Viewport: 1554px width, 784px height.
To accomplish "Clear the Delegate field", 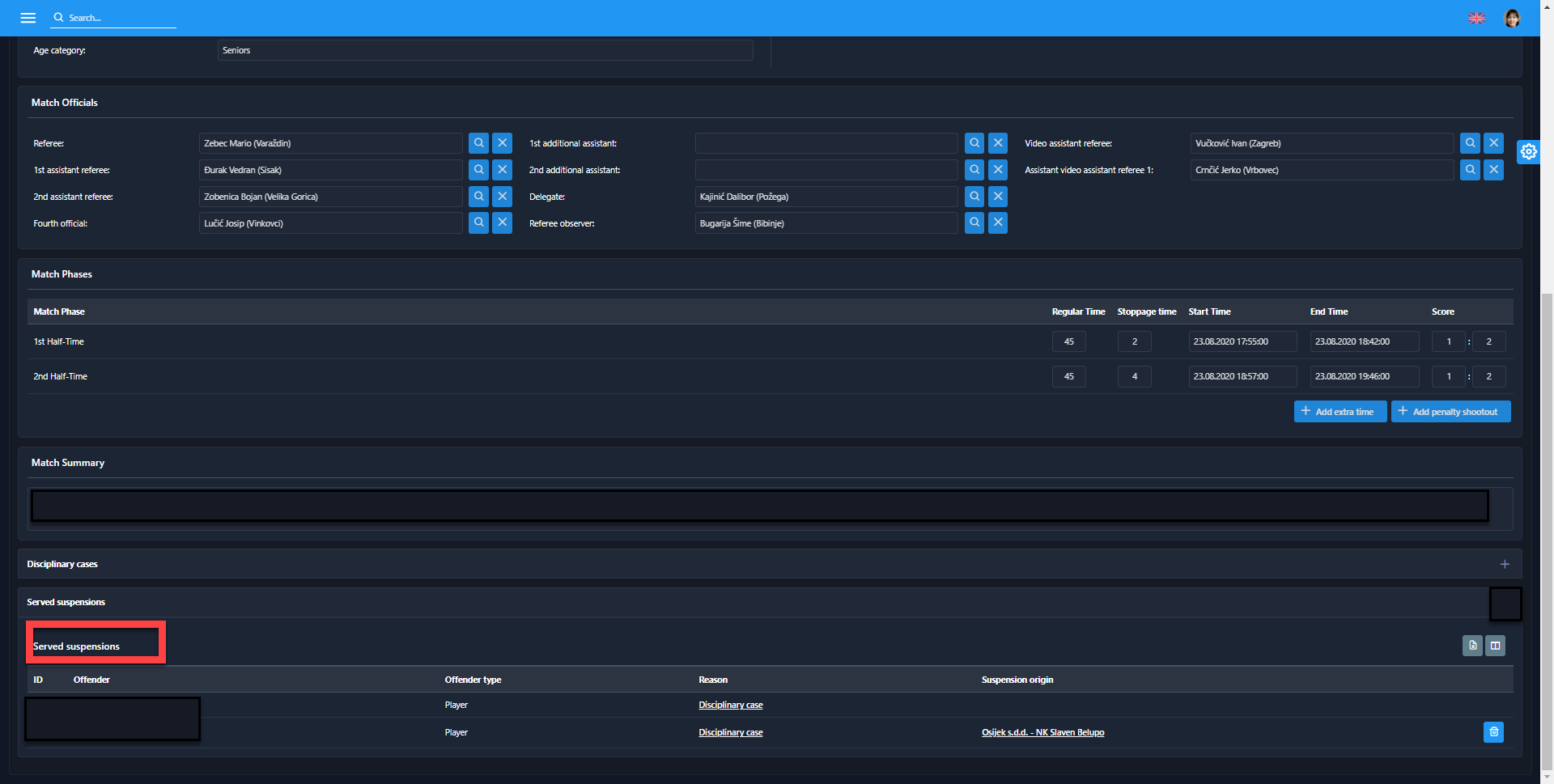I will click(998, 197).
